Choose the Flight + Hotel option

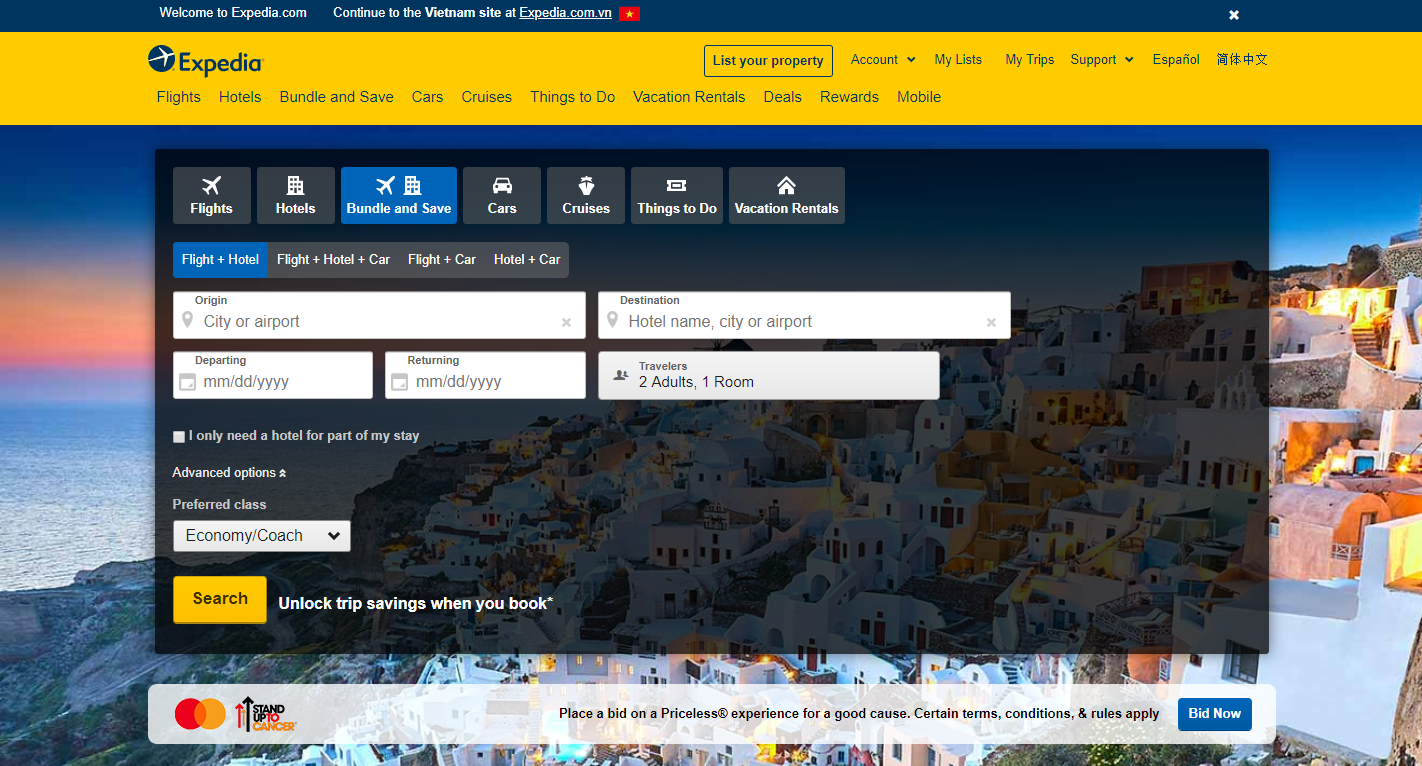pos(220,260)
